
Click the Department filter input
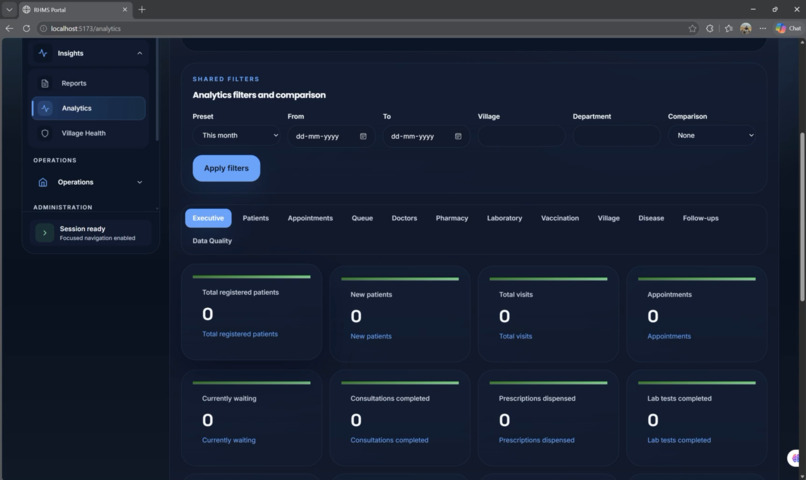[x=616, y=136]
